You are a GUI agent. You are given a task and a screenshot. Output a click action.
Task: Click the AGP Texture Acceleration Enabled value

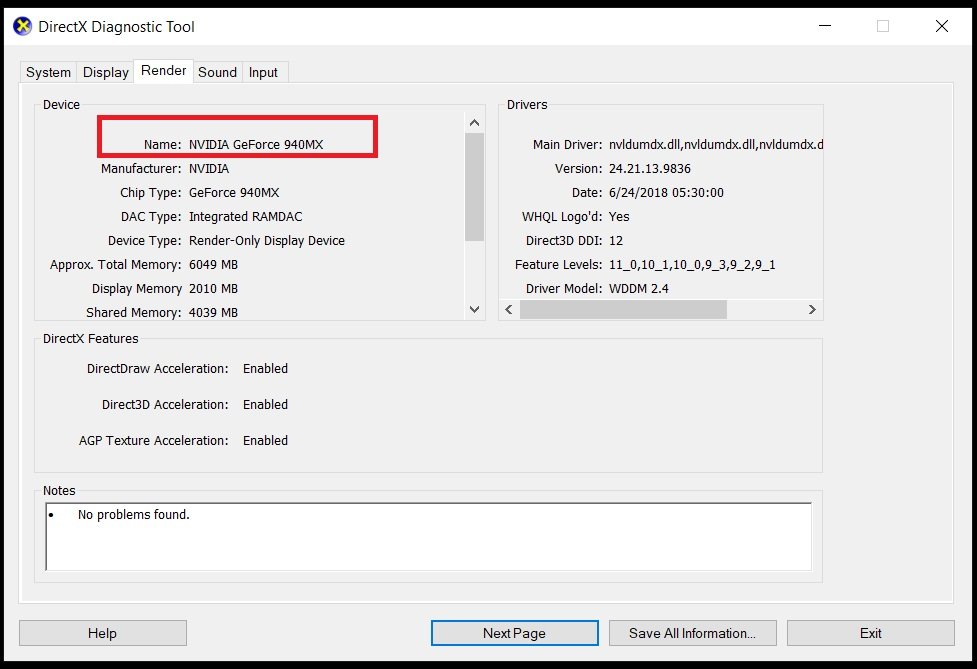coord(265,441)
